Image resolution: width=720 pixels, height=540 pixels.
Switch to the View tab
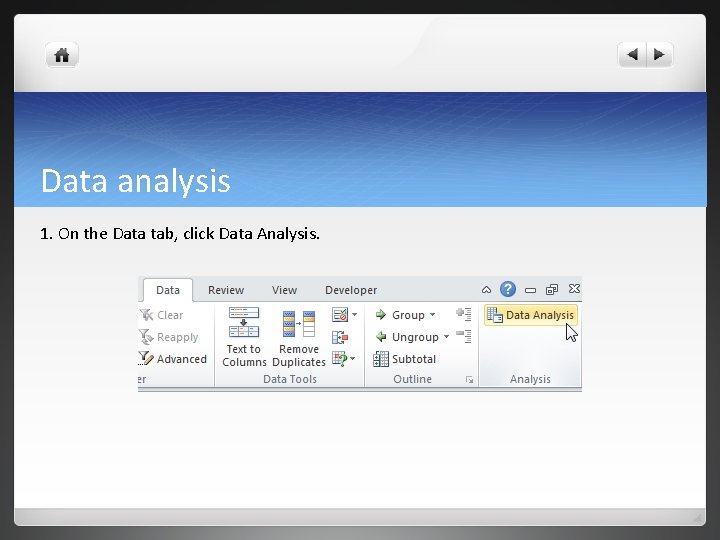[x=284, y=290]
